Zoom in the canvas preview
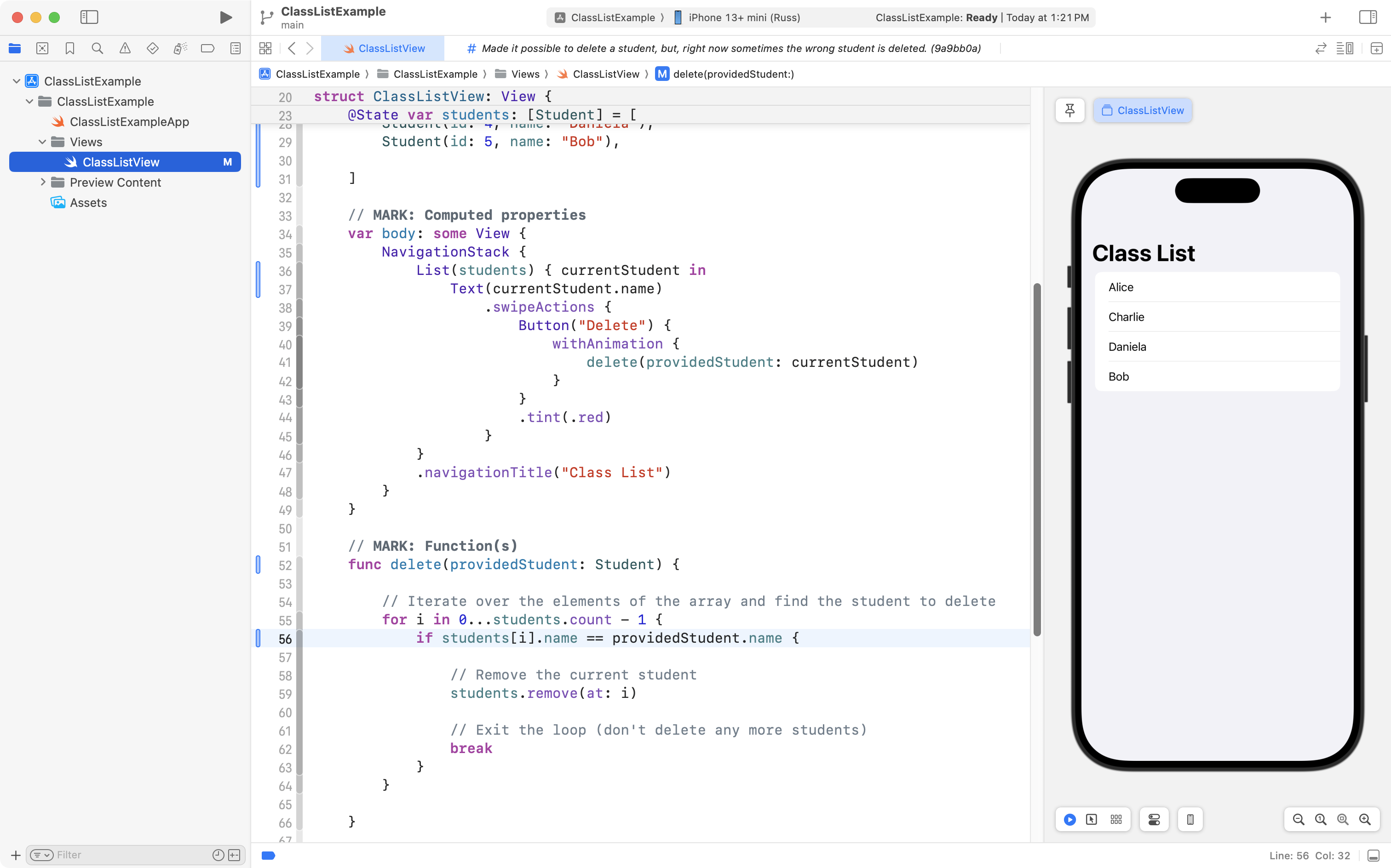Image resolution: width=1391 pixels, height=868 pixels. coord(1365,819)
